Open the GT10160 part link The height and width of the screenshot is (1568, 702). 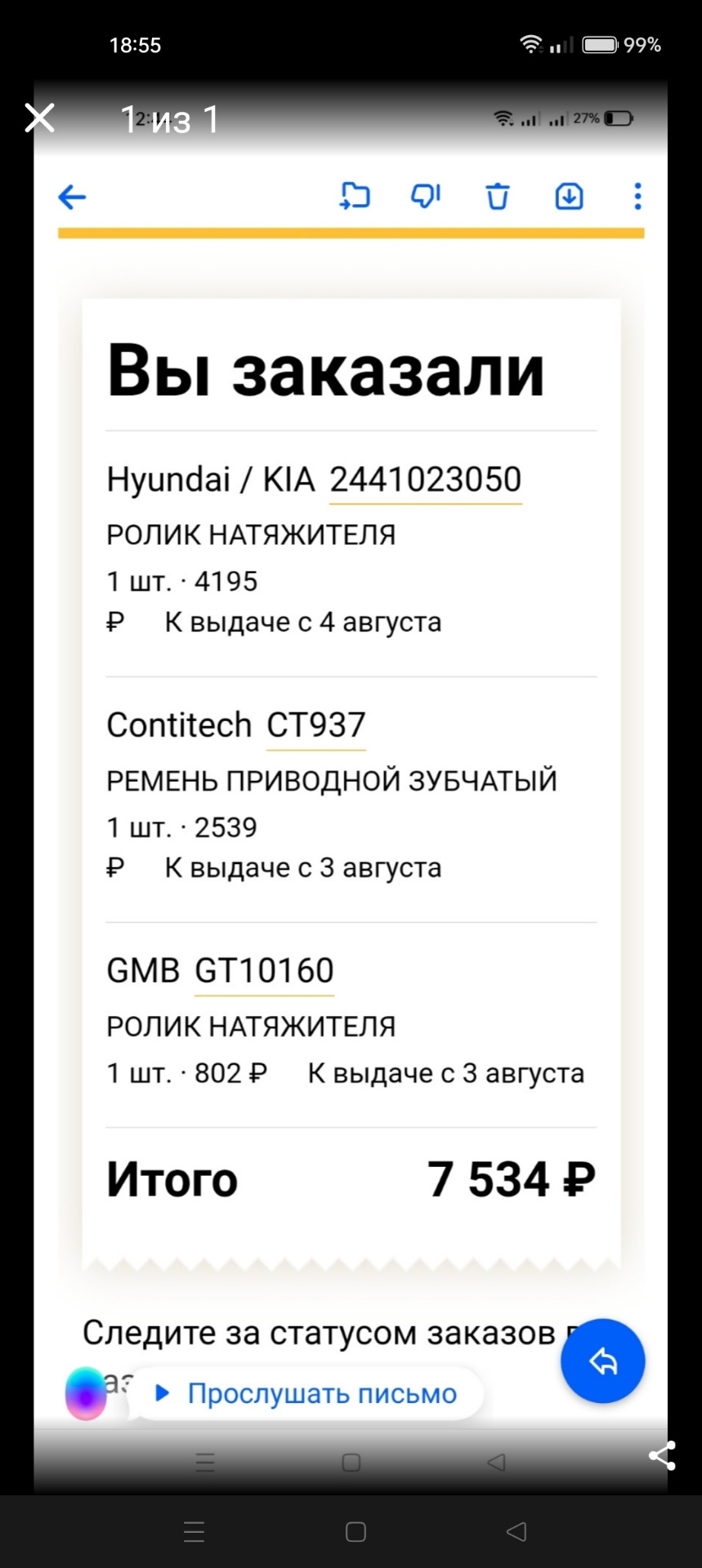(264, 971)
